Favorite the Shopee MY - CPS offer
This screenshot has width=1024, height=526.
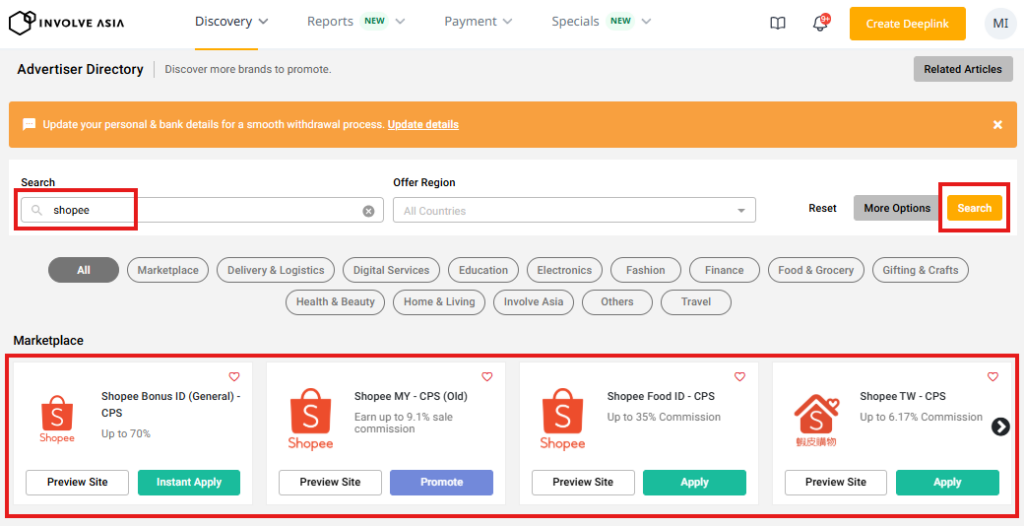click(487, 377)
